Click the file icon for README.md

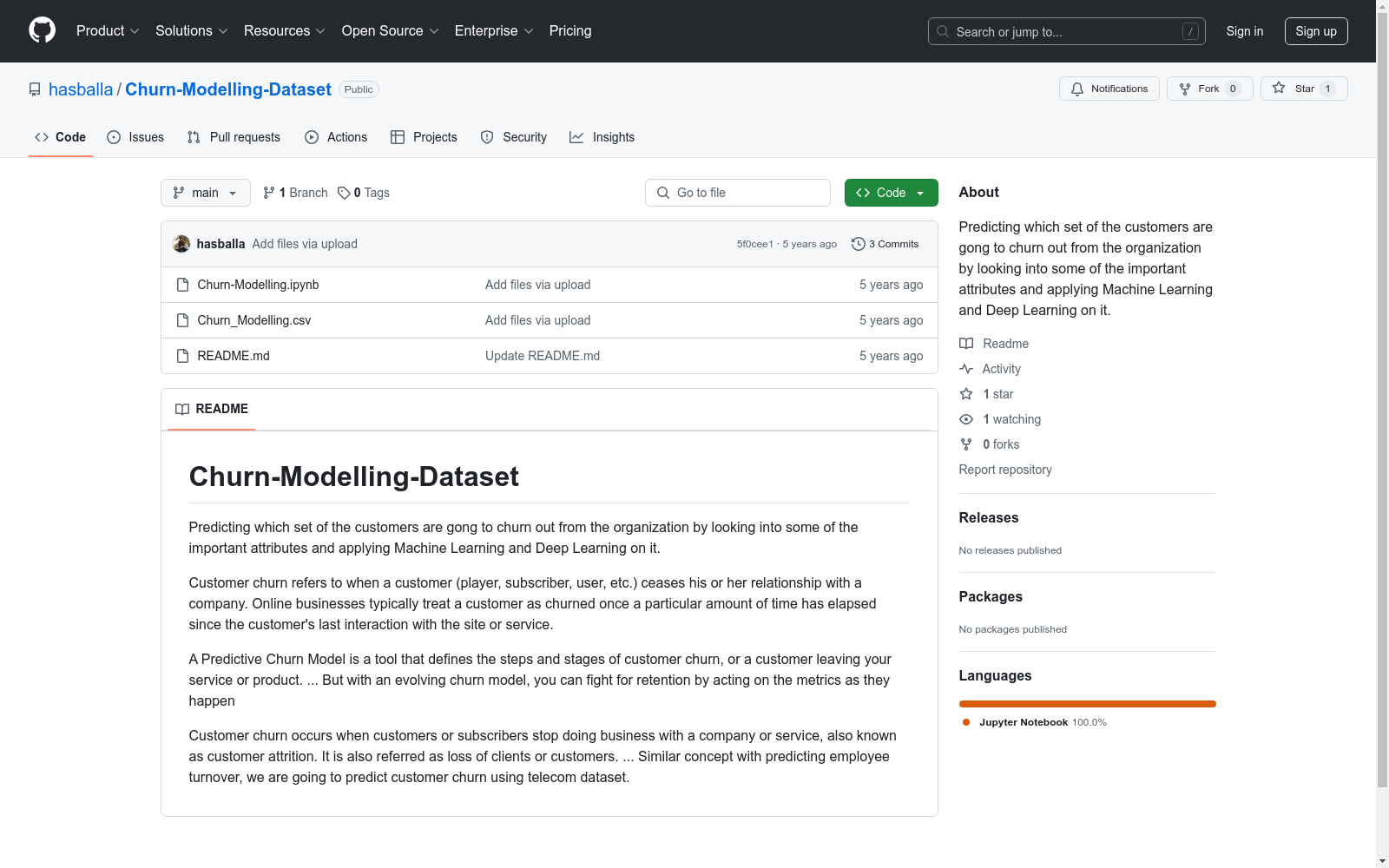pos(182,356)
